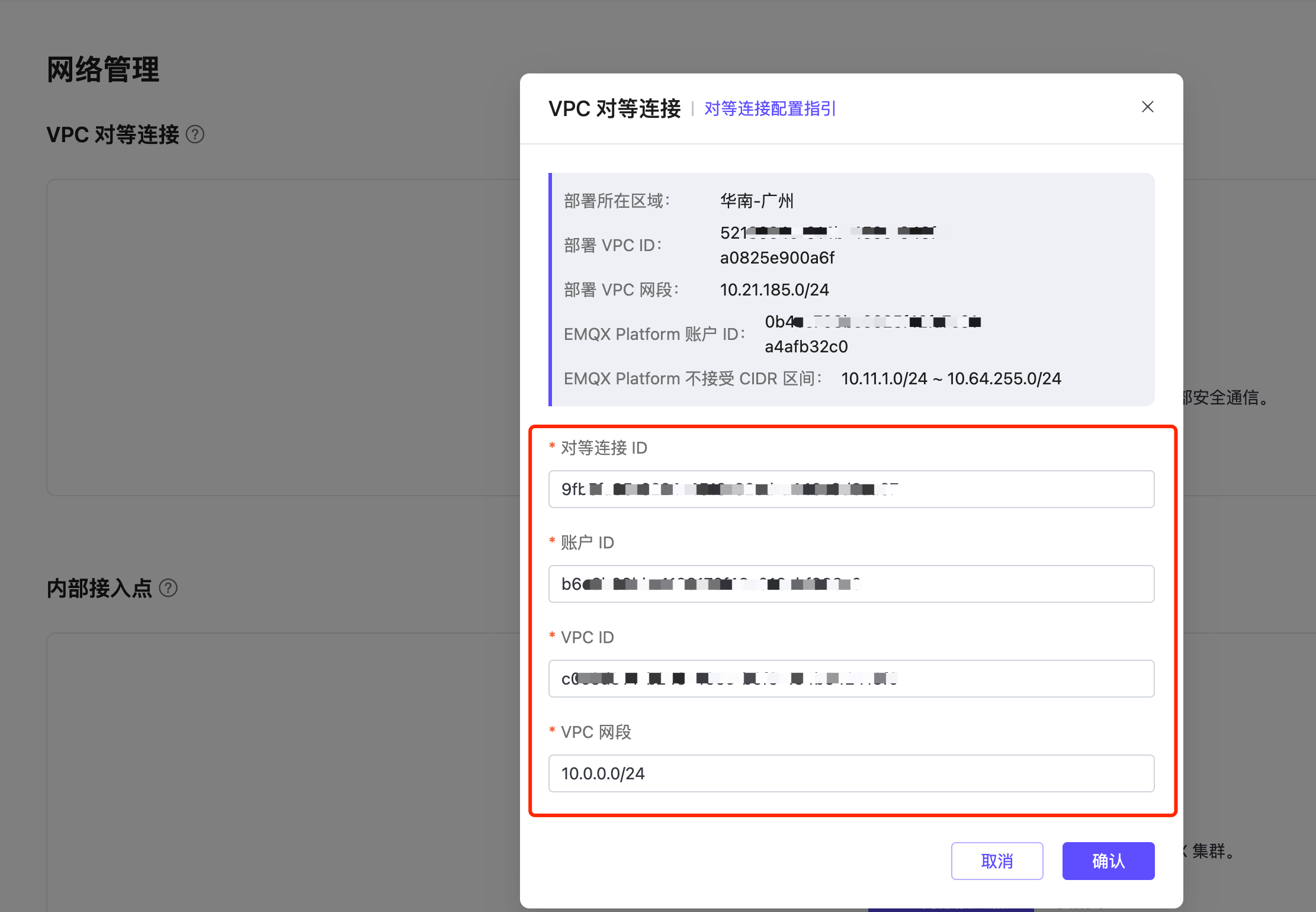Click inside the VPC ID input

tap(851, 679)
